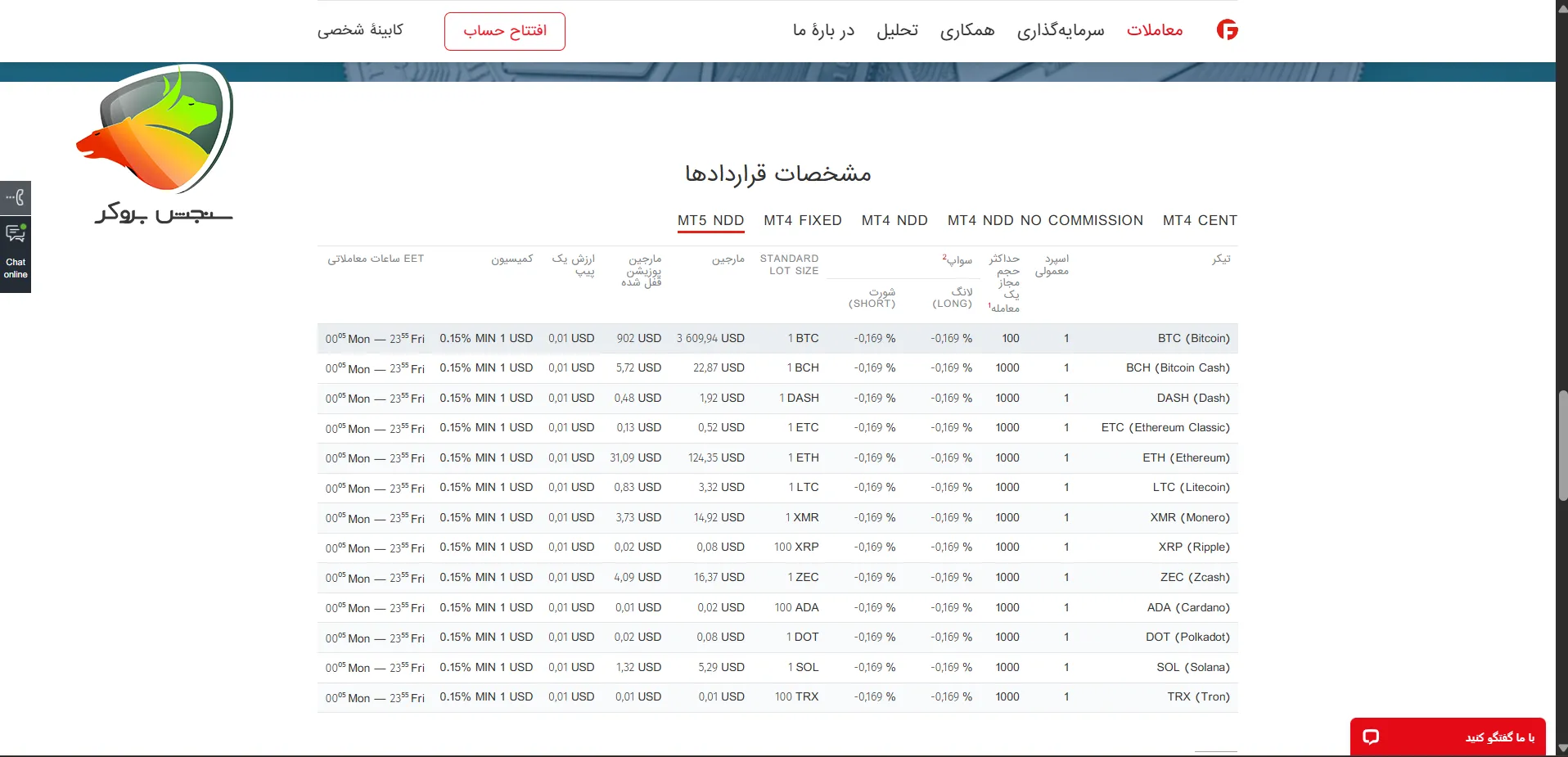Screen dimensions: 1568x757
Task: Click the phone call icon in the left sidebar
Action: (15, 197)
